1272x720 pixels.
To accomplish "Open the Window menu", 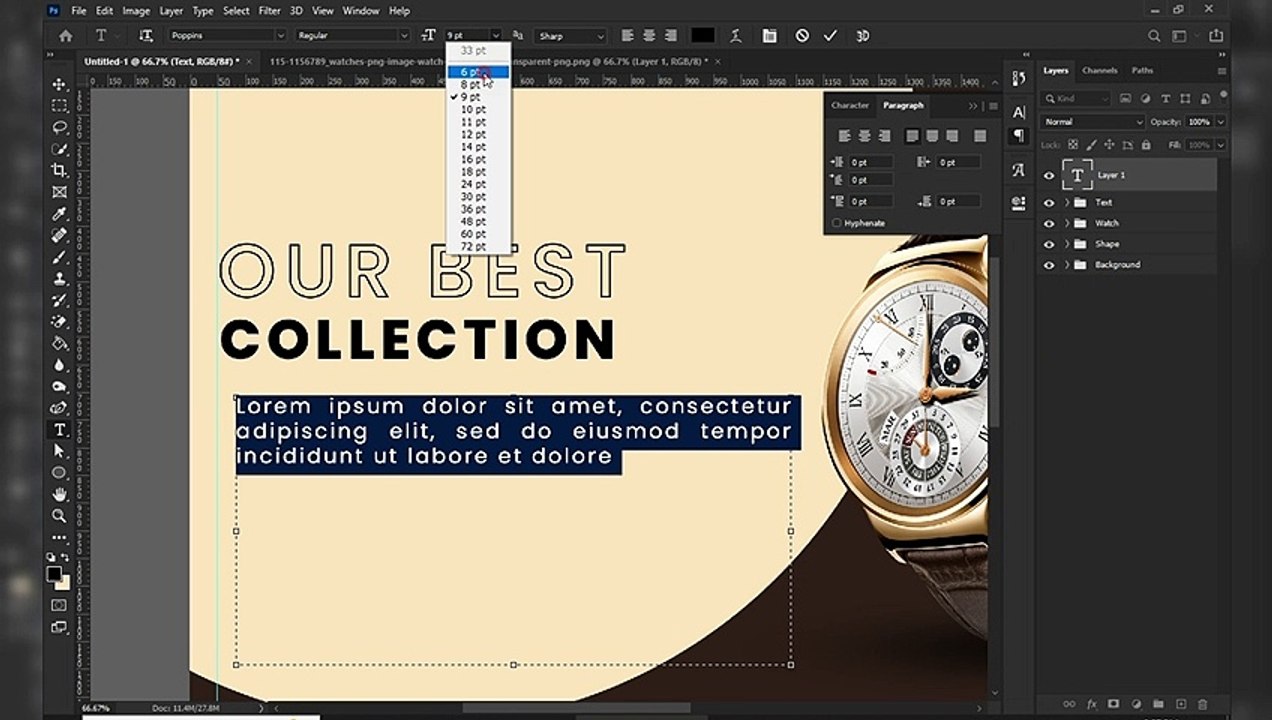I will point(361,11).
